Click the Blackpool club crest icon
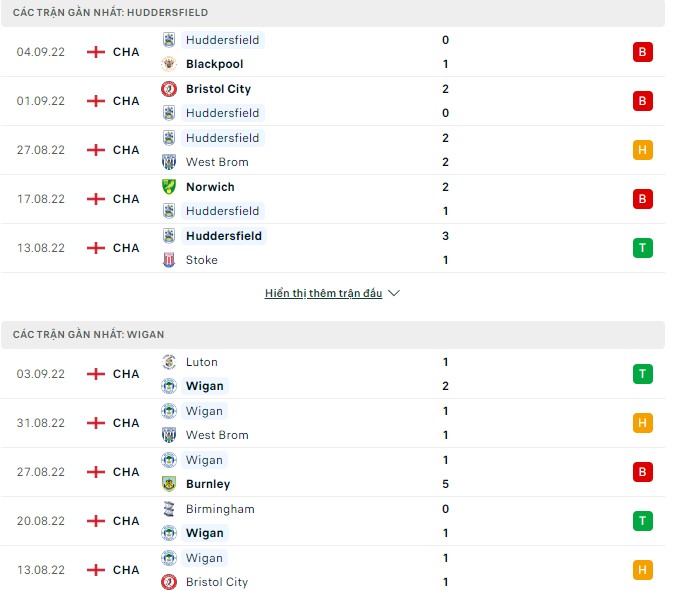 point(168,64)
